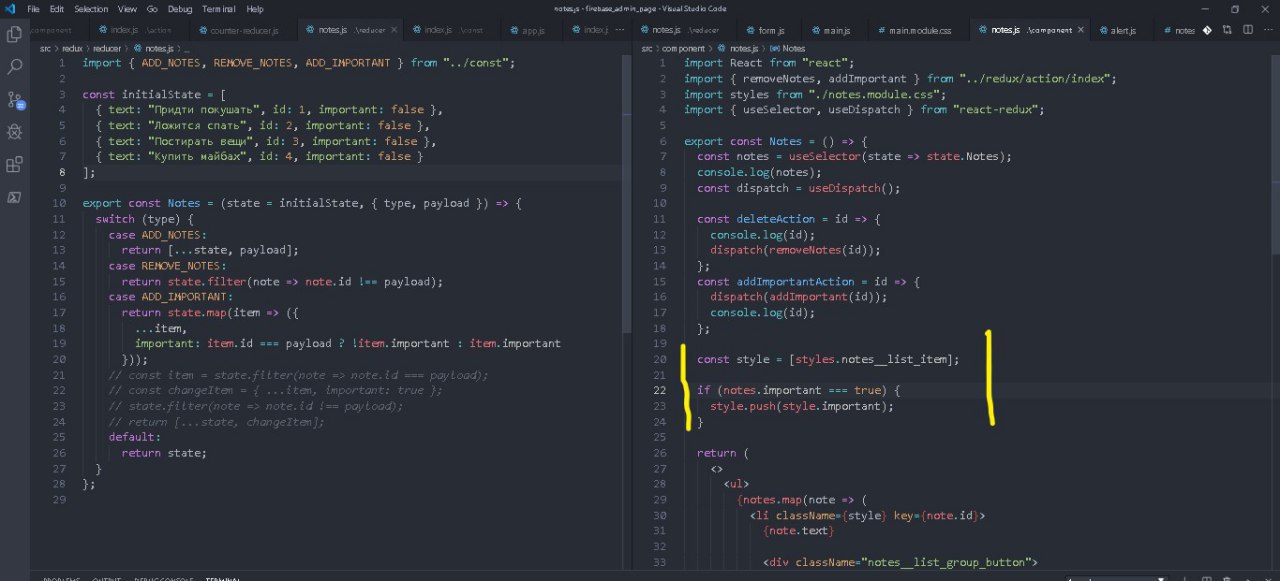This screenshot has width=1280, height=581.
Task: Split the right editor with split icon
Action: click(x=1247, y=30)
